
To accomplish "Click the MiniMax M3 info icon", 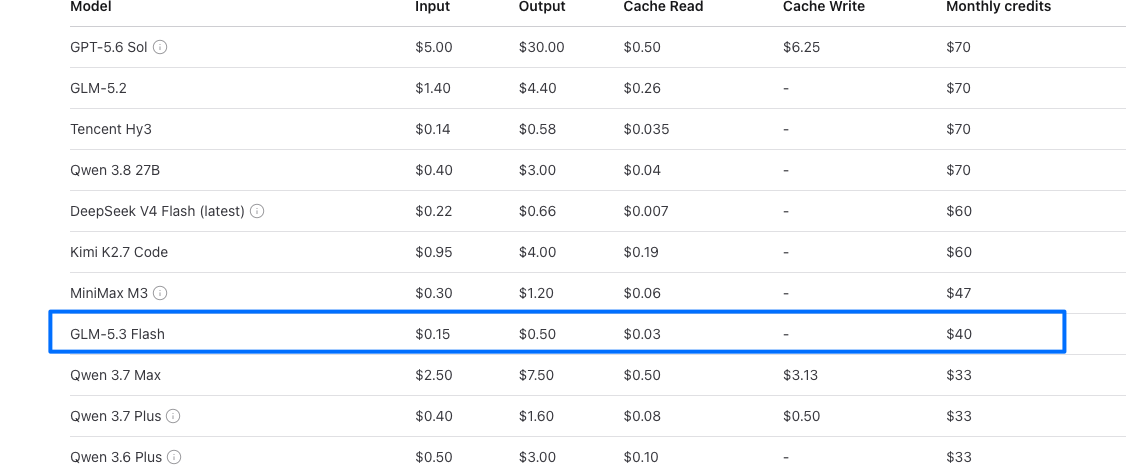I will click(x=160, y=293).
